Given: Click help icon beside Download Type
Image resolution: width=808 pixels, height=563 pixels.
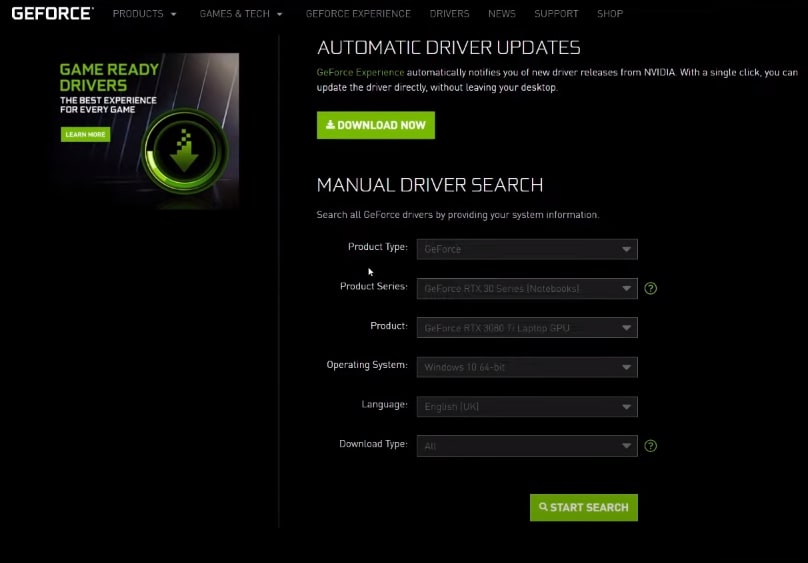Looking at the screenshot, I should (651, 446).
